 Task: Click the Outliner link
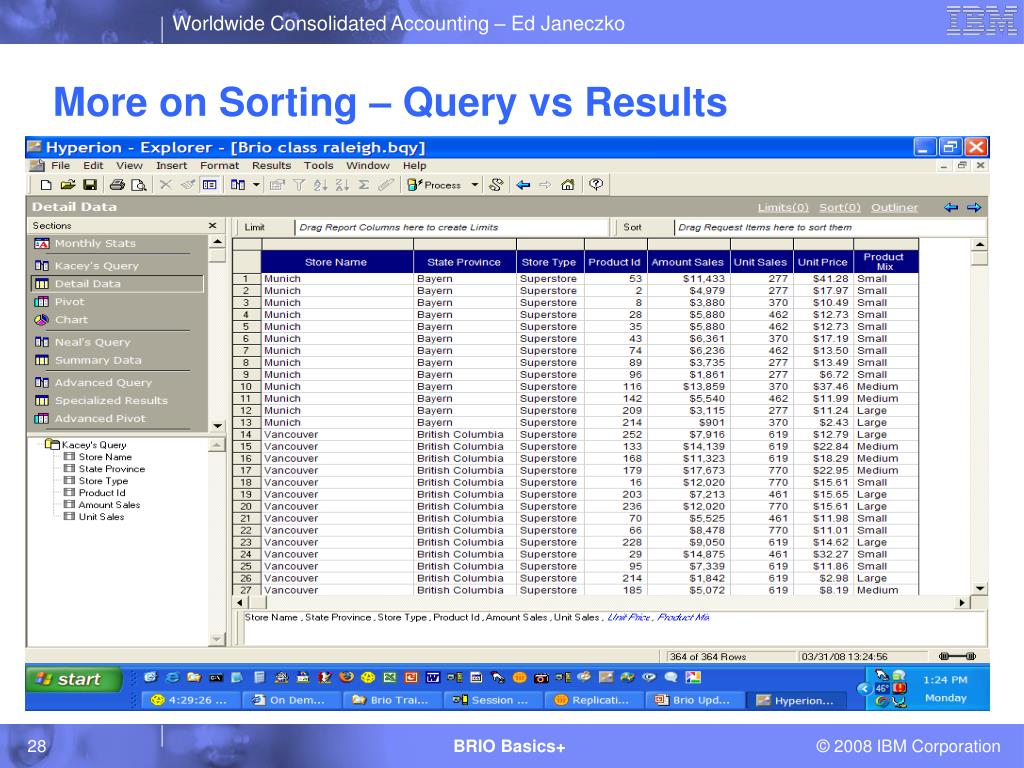894,208
